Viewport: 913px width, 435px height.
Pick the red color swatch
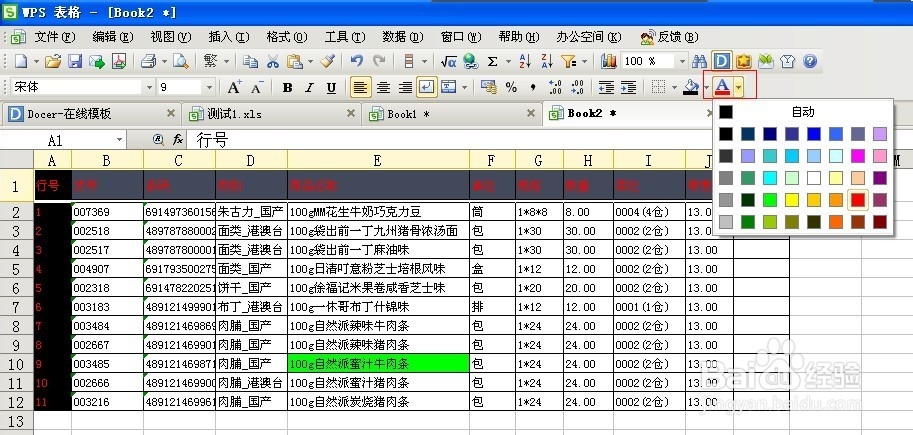[x=858, y=200]
